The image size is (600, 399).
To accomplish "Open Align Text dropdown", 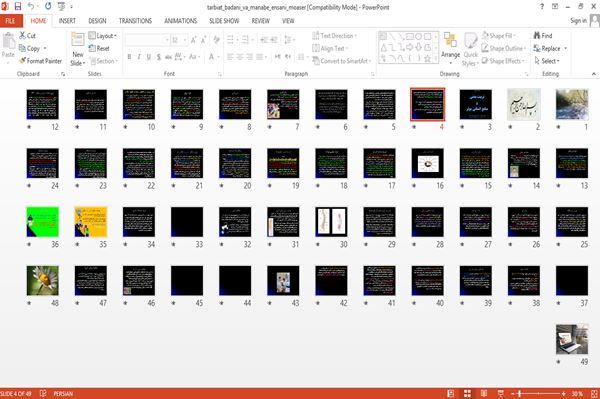I will pos(330,48).
